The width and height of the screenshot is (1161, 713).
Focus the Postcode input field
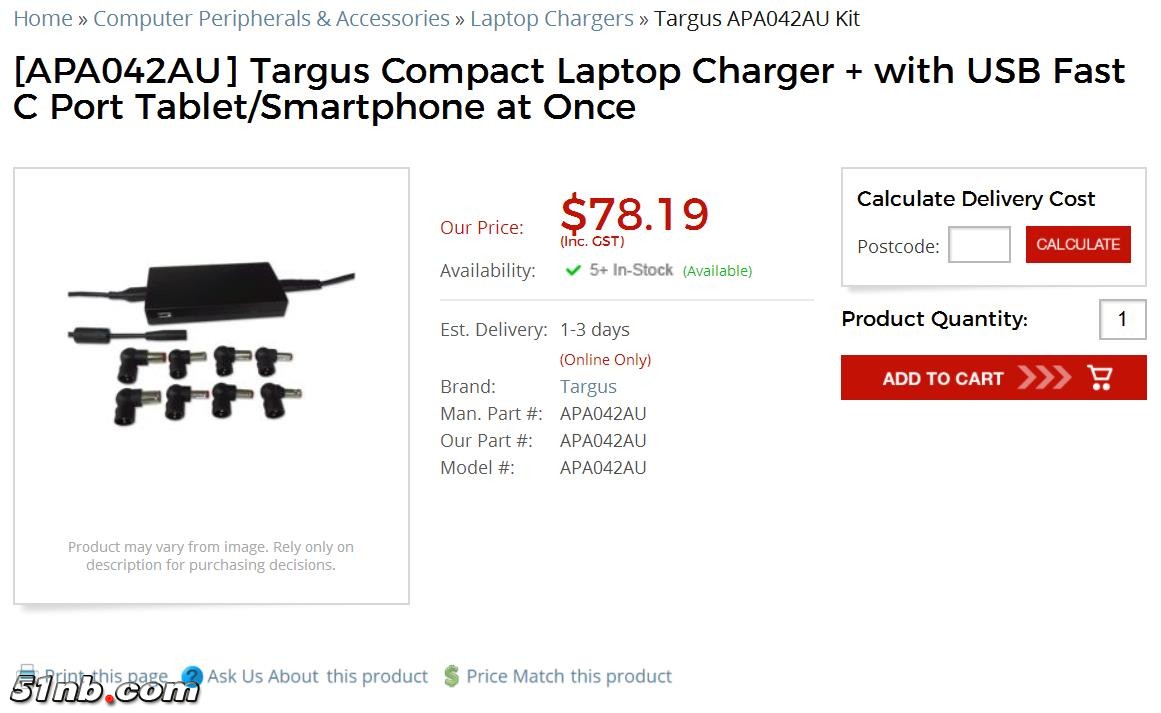978,245
